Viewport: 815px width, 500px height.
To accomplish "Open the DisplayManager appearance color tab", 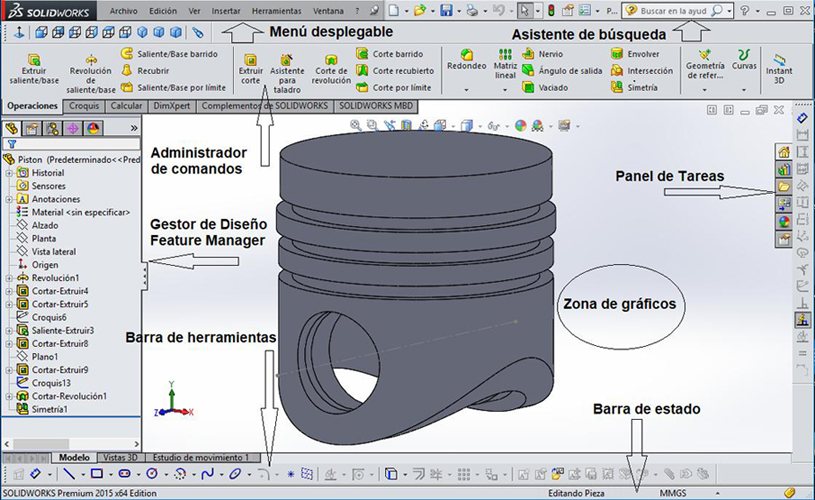I will pyautogui.click(x=92, y=128).
